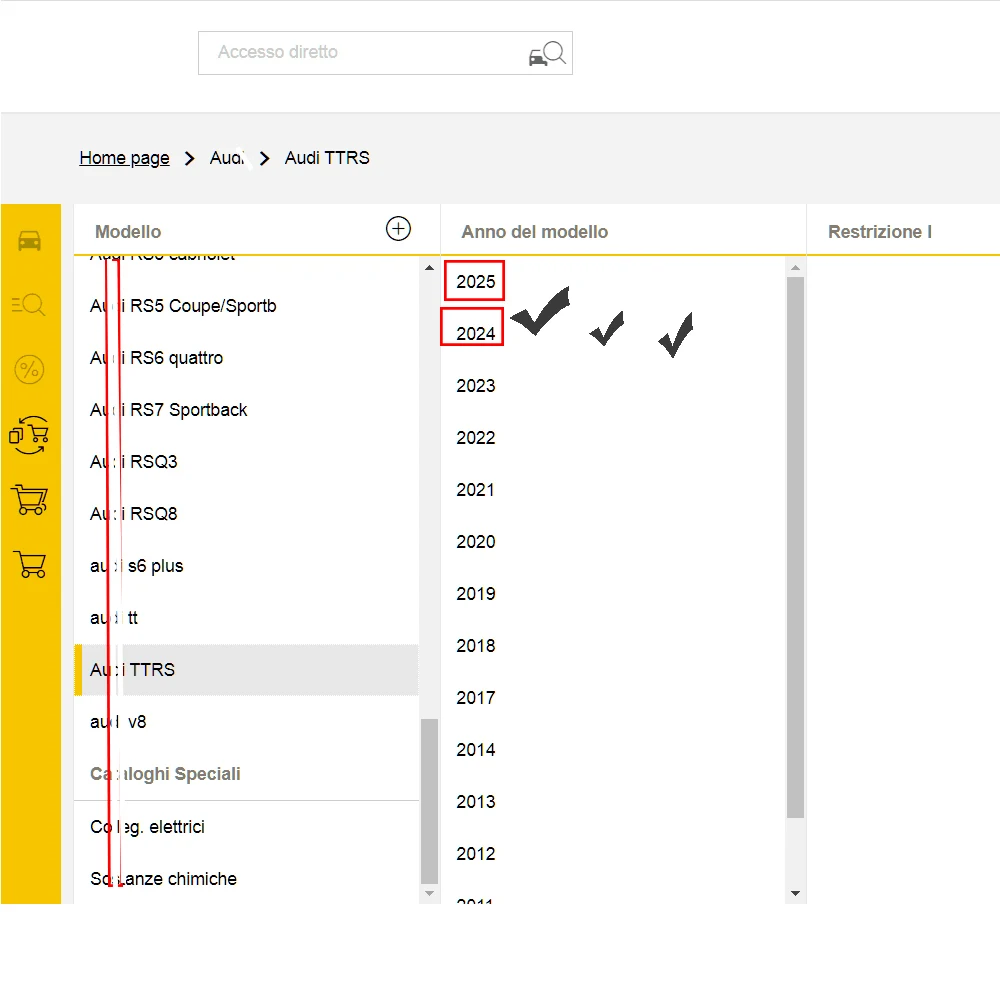
Task: Open the single shopping cart icon at sidebar bottom
Action: tap(29, 565)
